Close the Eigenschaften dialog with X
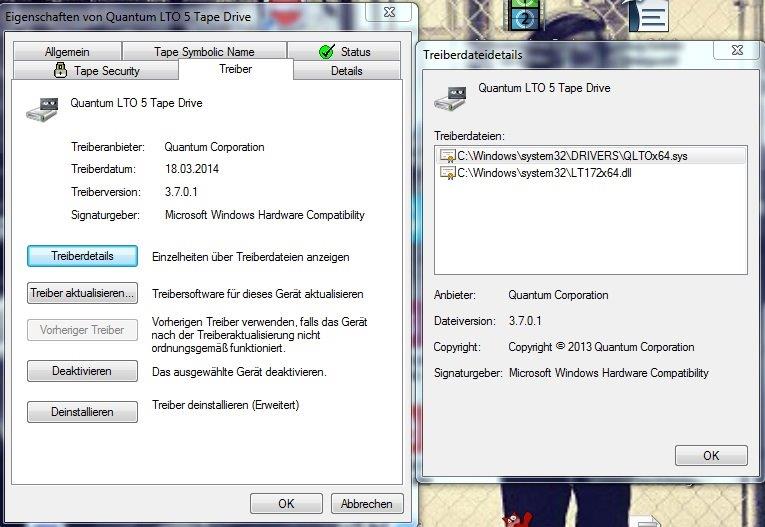This screenshot has width=765, height=527. [389, 12]
